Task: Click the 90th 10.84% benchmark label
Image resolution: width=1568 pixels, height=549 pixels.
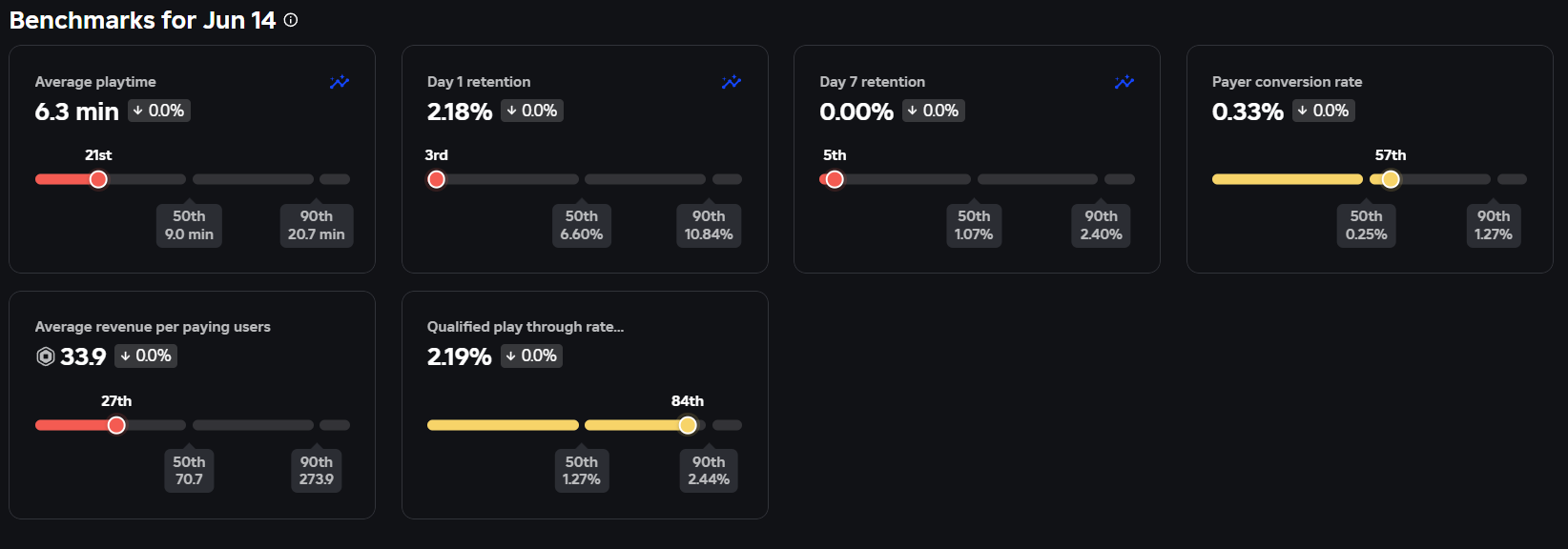Action: pyautogui.click(x=709, y=226)
